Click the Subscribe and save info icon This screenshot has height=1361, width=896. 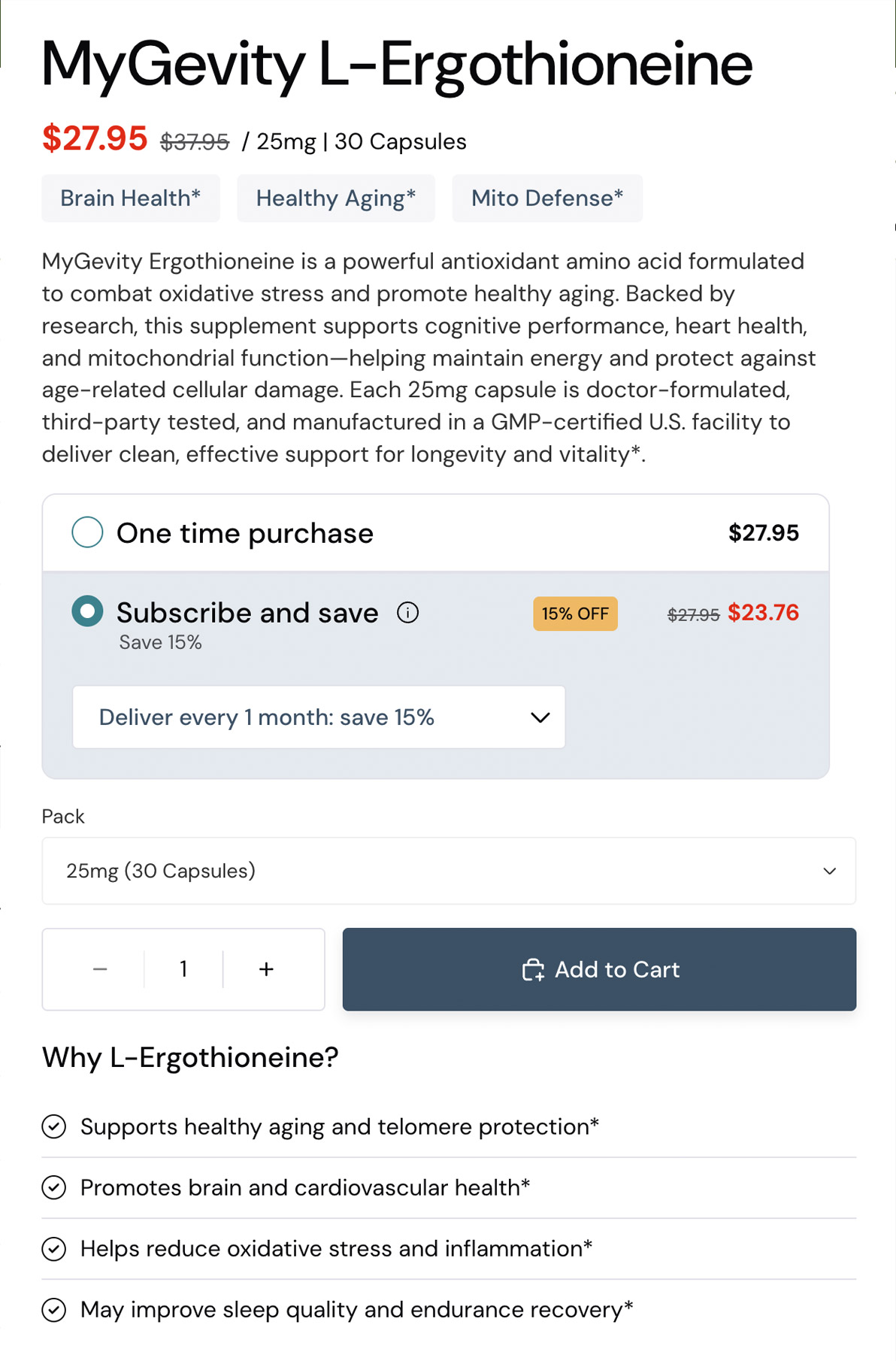[x=407, y=613]
